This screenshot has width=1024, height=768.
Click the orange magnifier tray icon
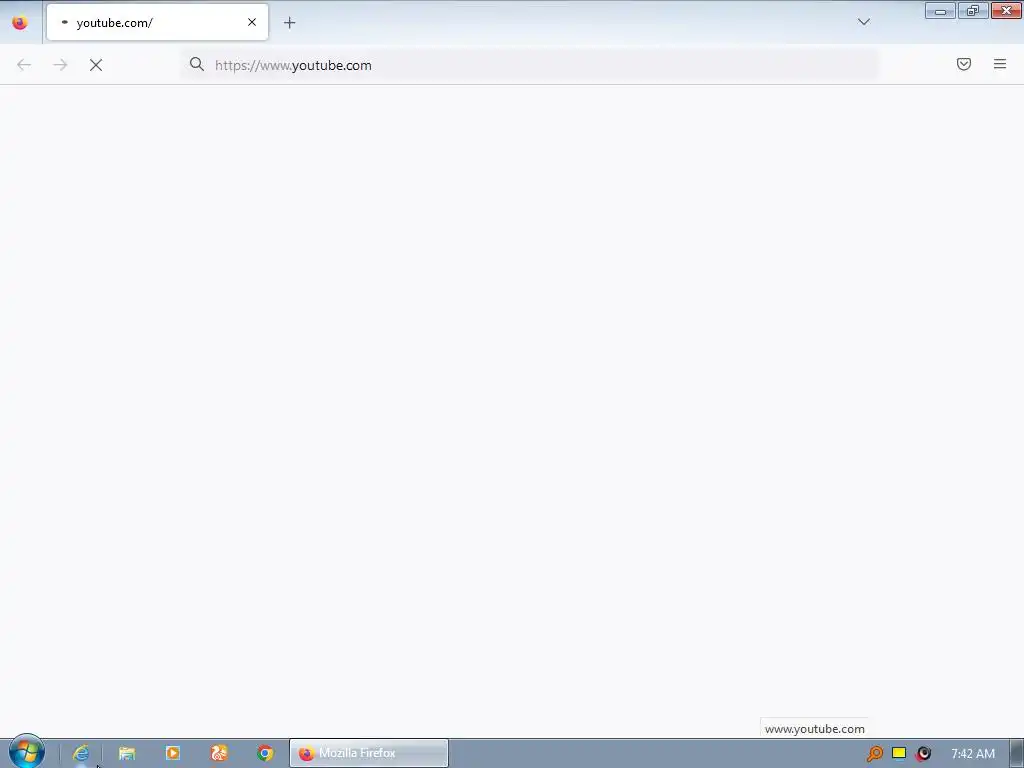click(x=874, y=754)
